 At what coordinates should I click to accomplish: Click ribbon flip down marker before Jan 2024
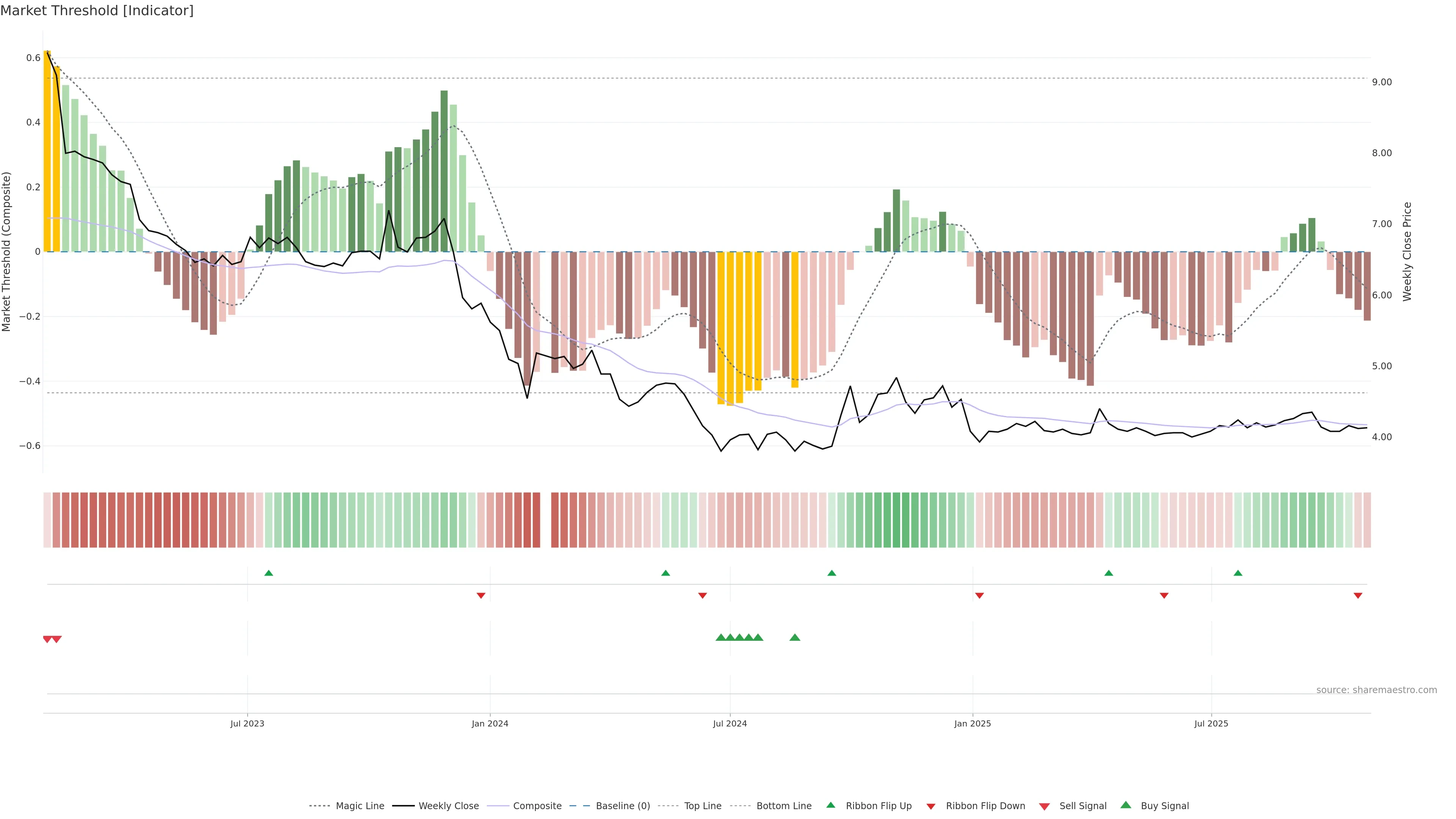point(481,595)
